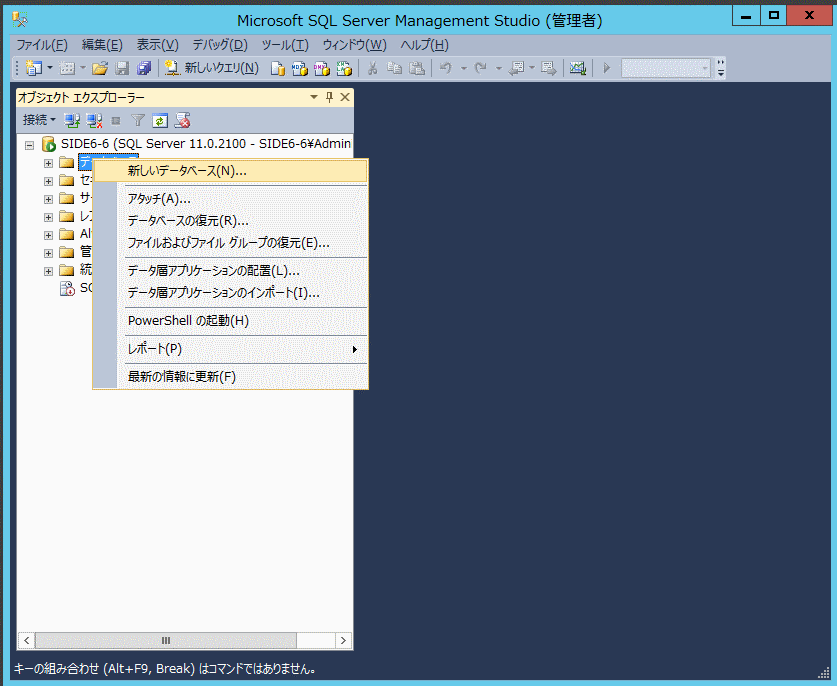Expand the first folder under SIDE6-6
837x686 pixels.
click(48, 163)
